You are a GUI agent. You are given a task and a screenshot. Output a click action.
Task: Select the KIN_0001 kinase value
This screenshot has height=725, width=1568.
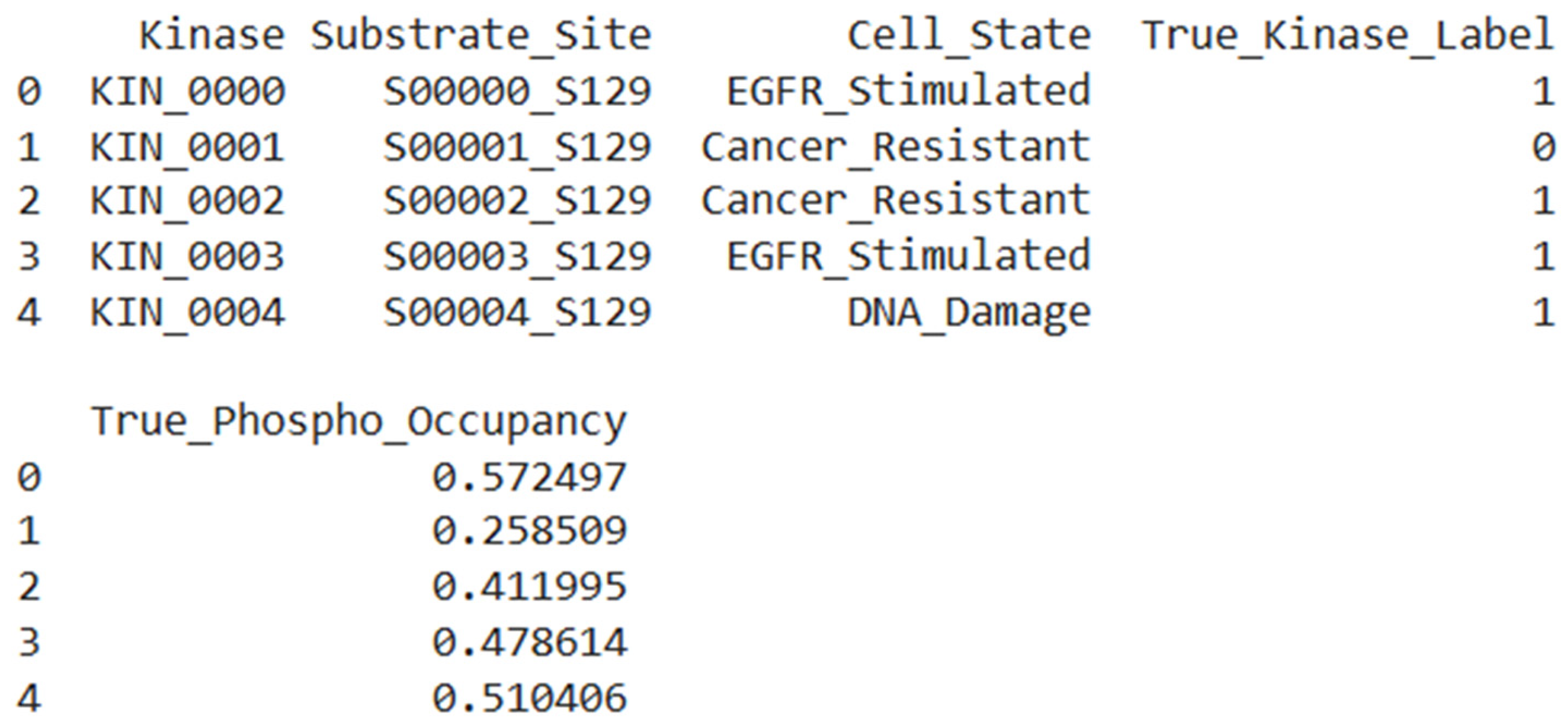pos(187,147)
